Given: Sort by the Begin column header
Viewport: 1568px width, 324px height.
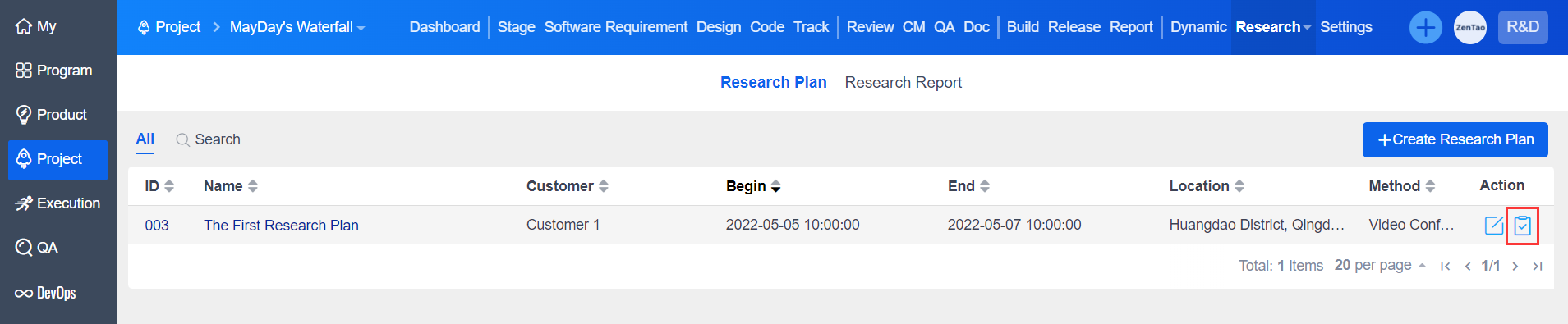Looking at the screenshot, I should tap(753, 186).
